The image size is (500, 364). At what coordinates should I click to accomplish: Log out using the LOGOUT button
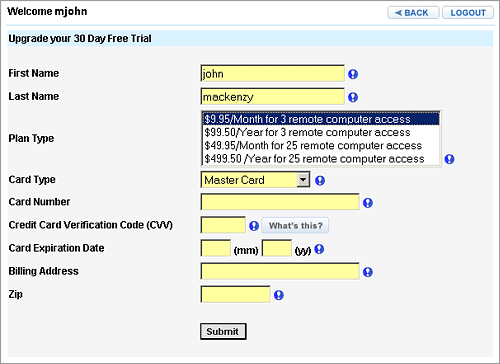pyautogui.click(x=468, y=13)
